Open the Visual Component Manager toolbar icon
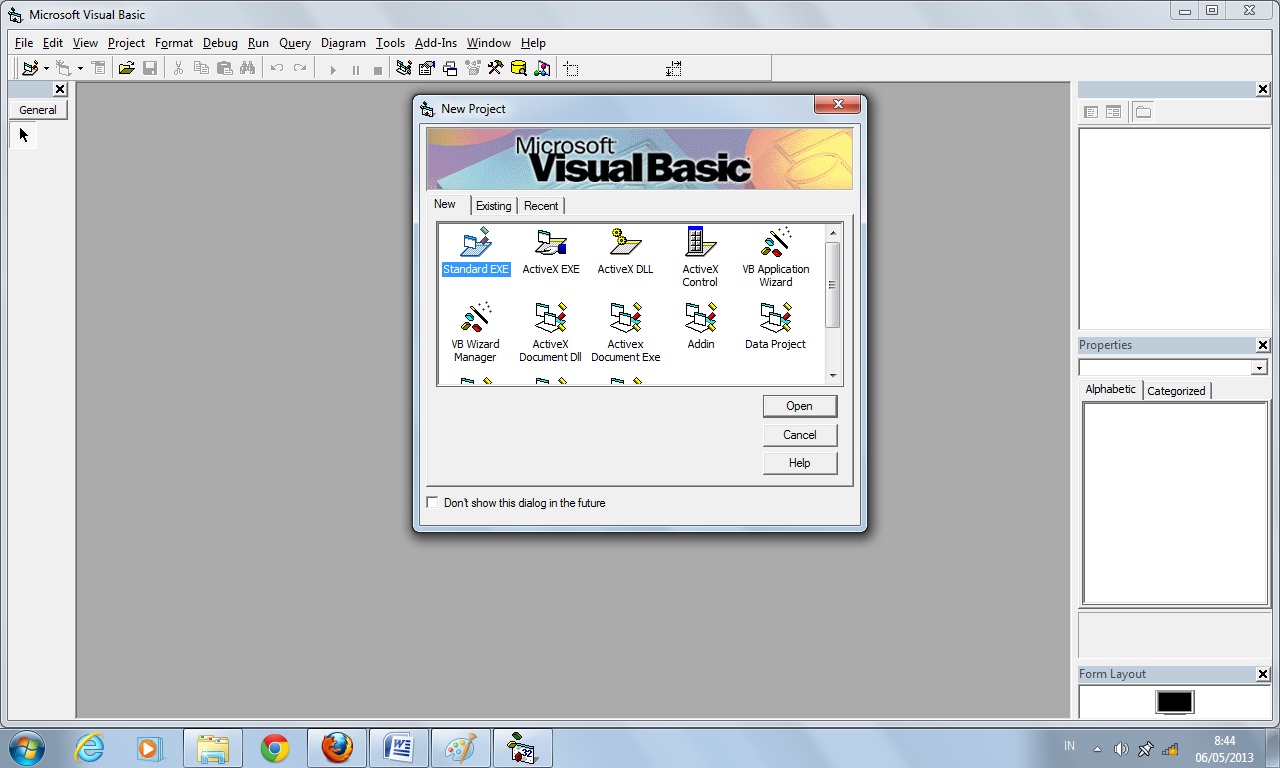Viewport: 1280px width, 768px height. (x=542, y=68)
